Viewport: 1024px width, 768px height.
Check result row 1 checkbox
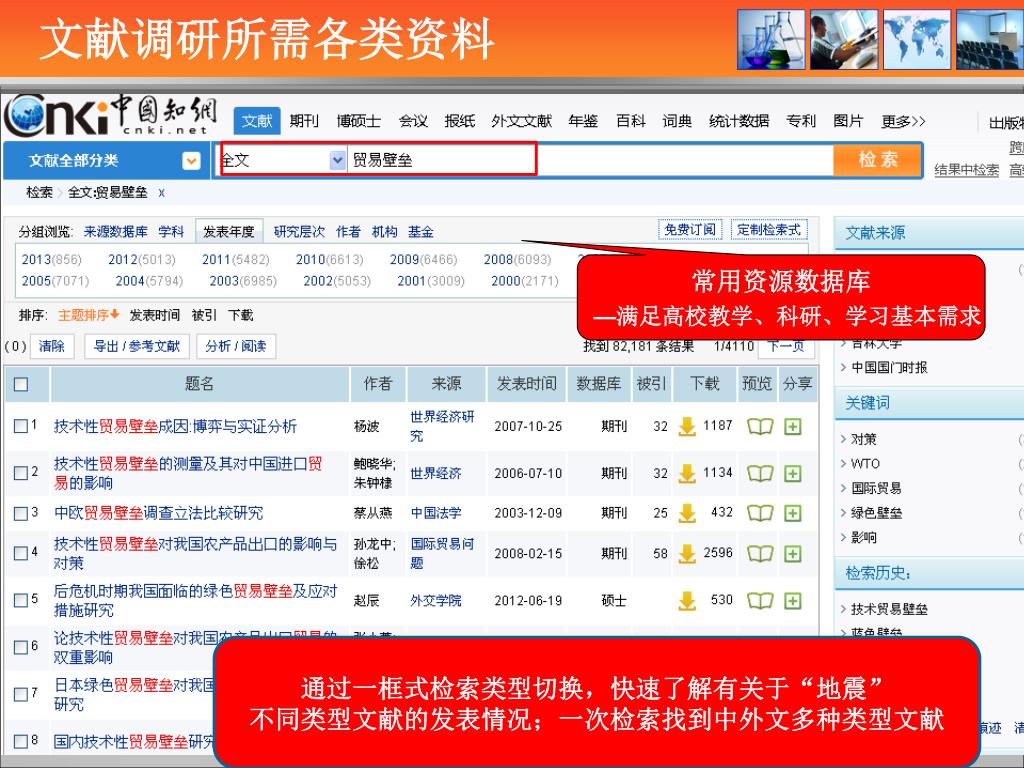click(20, 426)
